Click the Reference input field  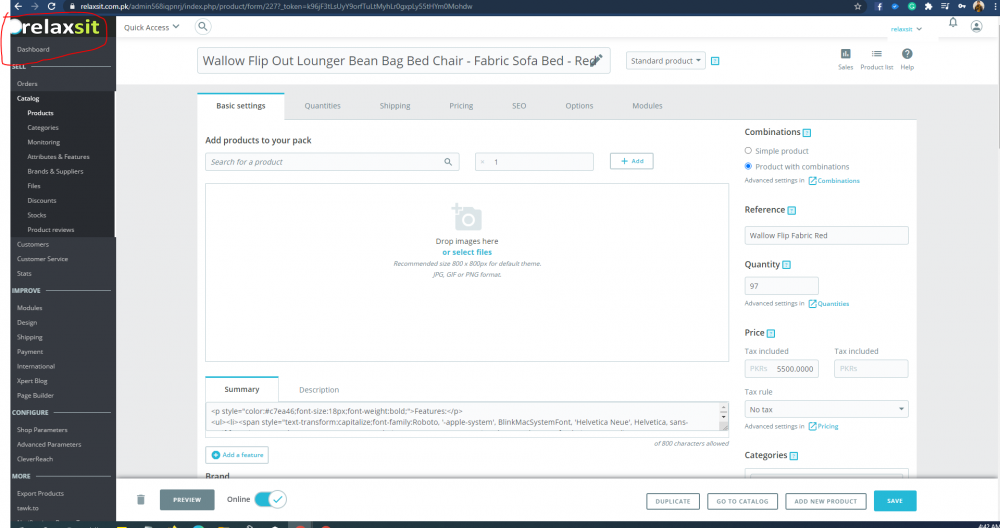[x=827, y=235]
